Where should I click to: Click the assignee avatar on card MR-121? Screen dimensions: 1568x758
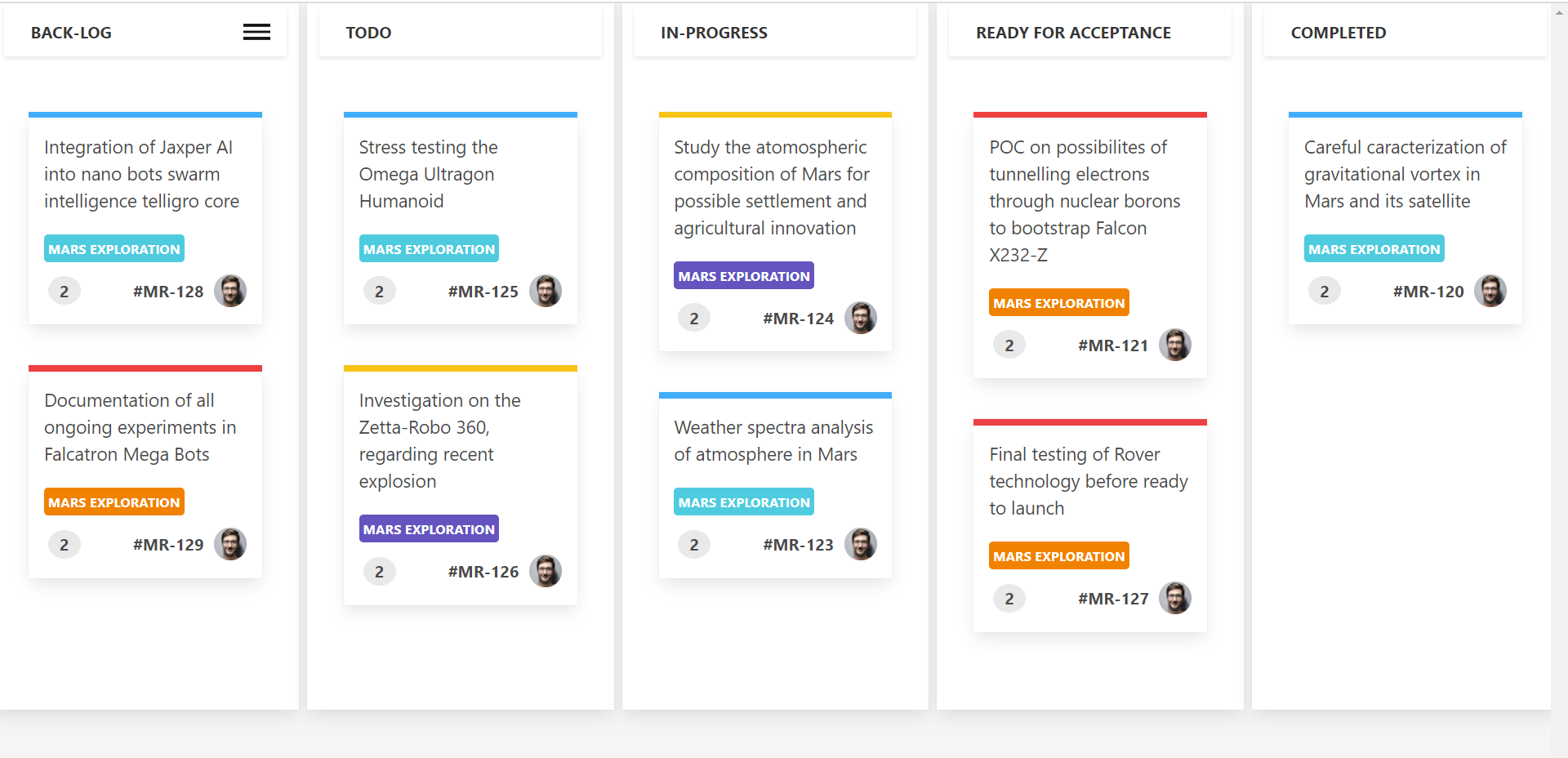(x=1175, y=345)
